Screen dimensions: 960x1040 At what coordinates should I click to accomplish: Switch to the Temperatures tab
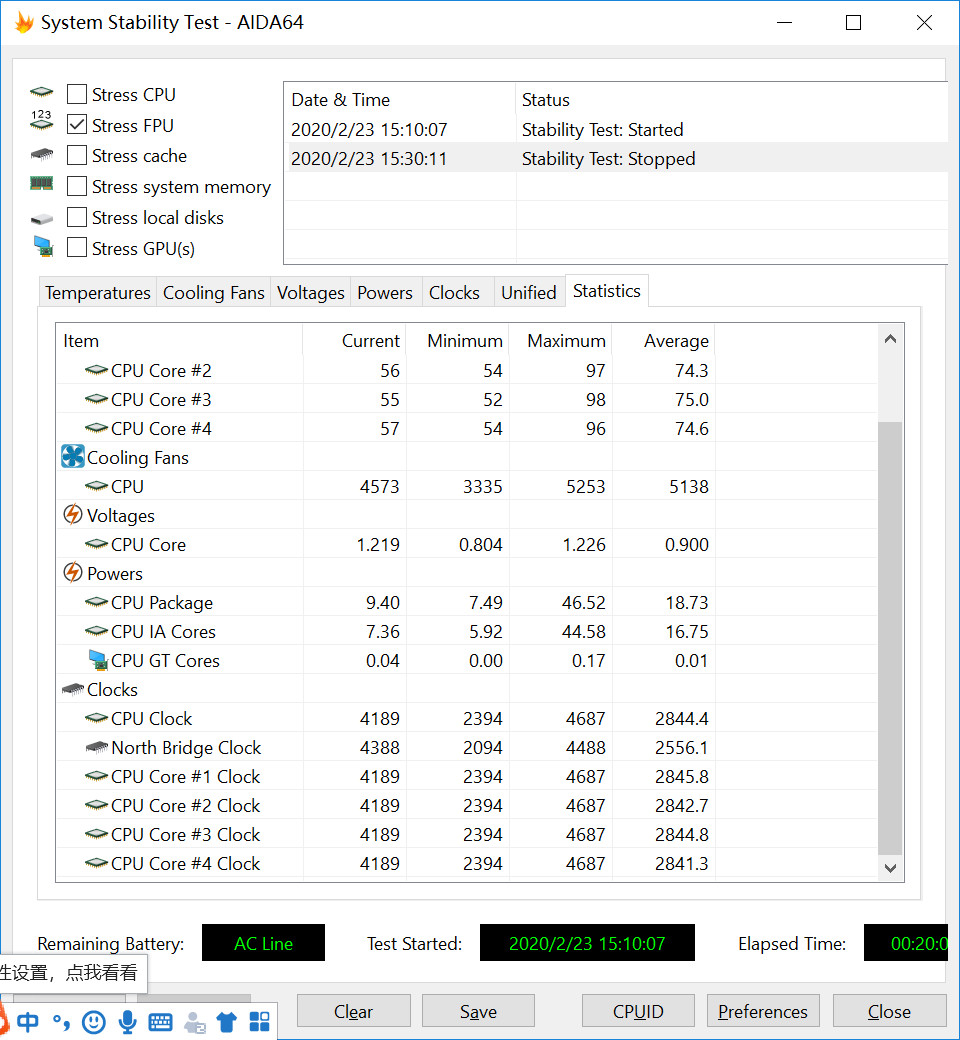click(x=98, y=292)
